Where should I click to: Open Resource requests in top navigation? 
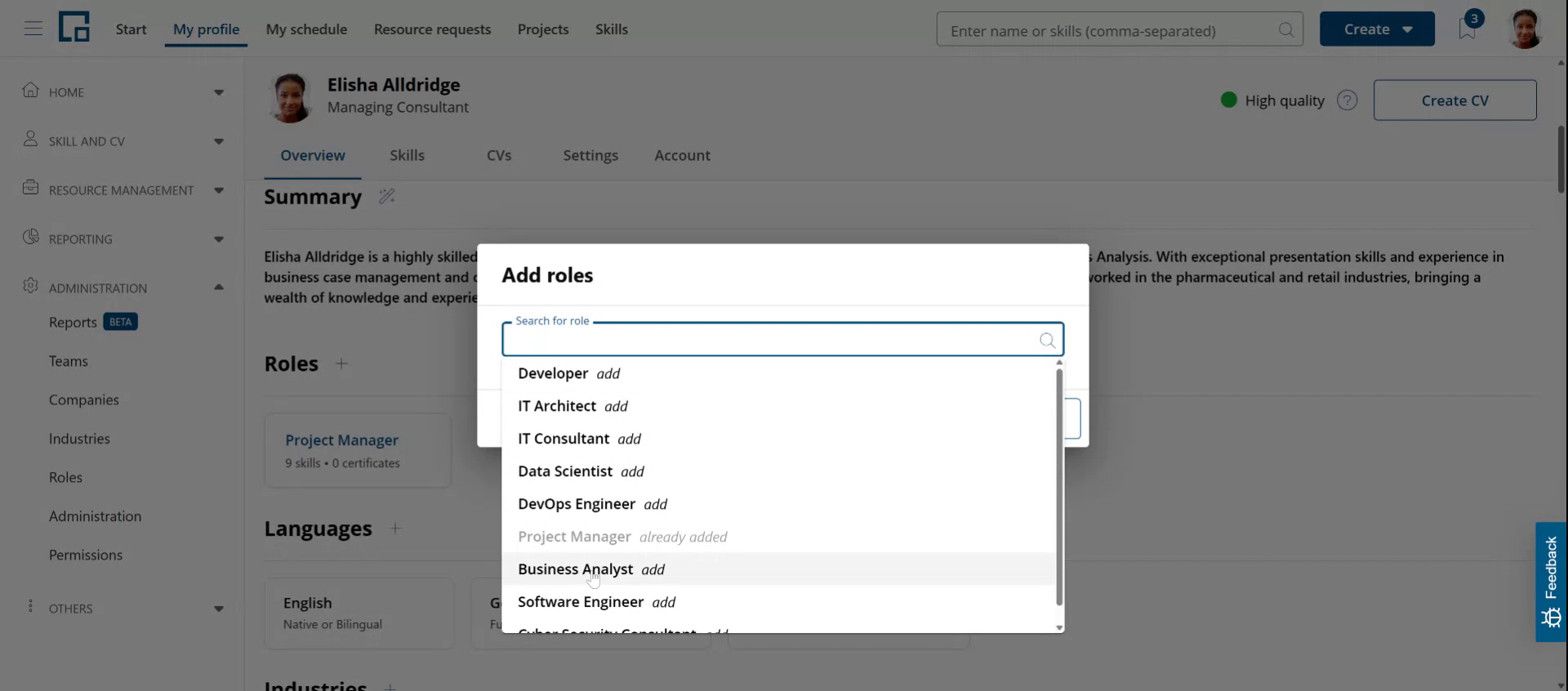[x=432, y=29]
